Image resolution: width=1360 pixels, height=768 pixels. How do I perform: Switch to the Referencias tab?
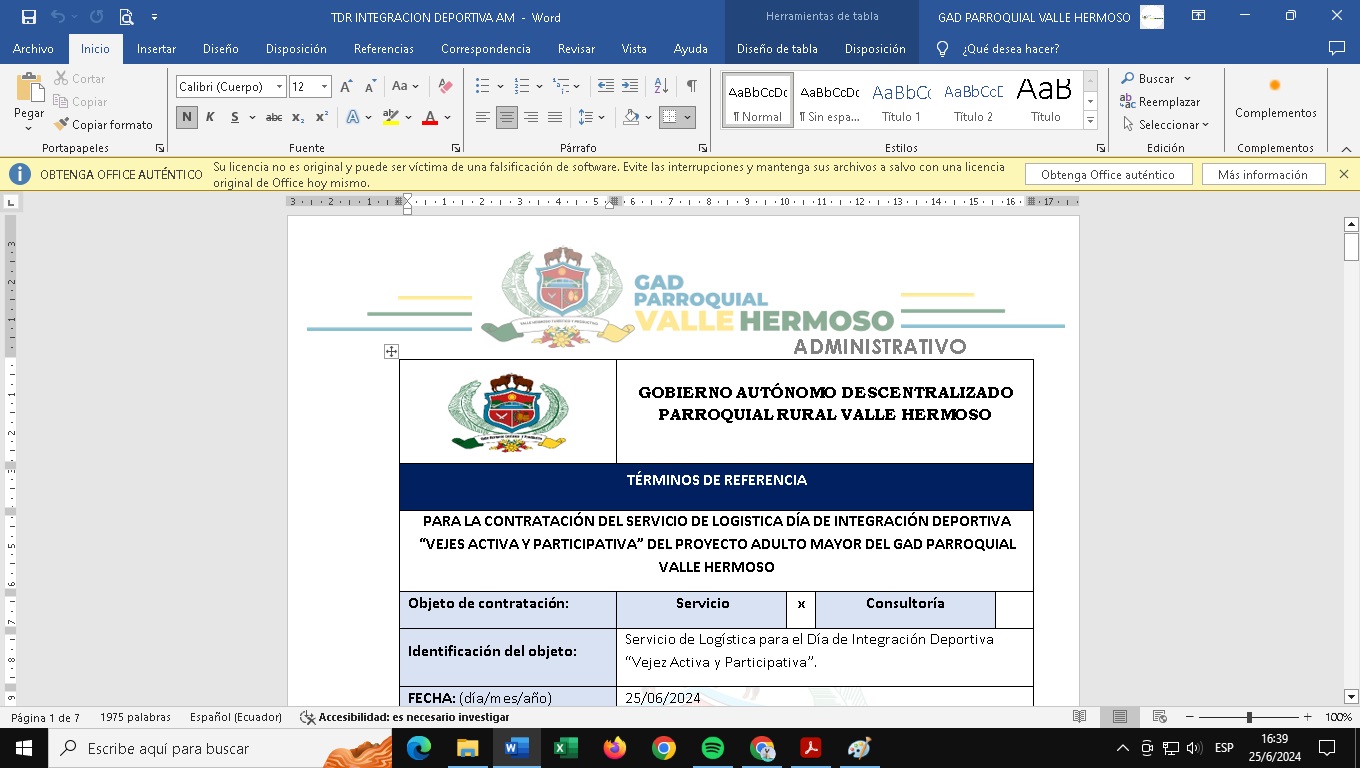(383, 49)
